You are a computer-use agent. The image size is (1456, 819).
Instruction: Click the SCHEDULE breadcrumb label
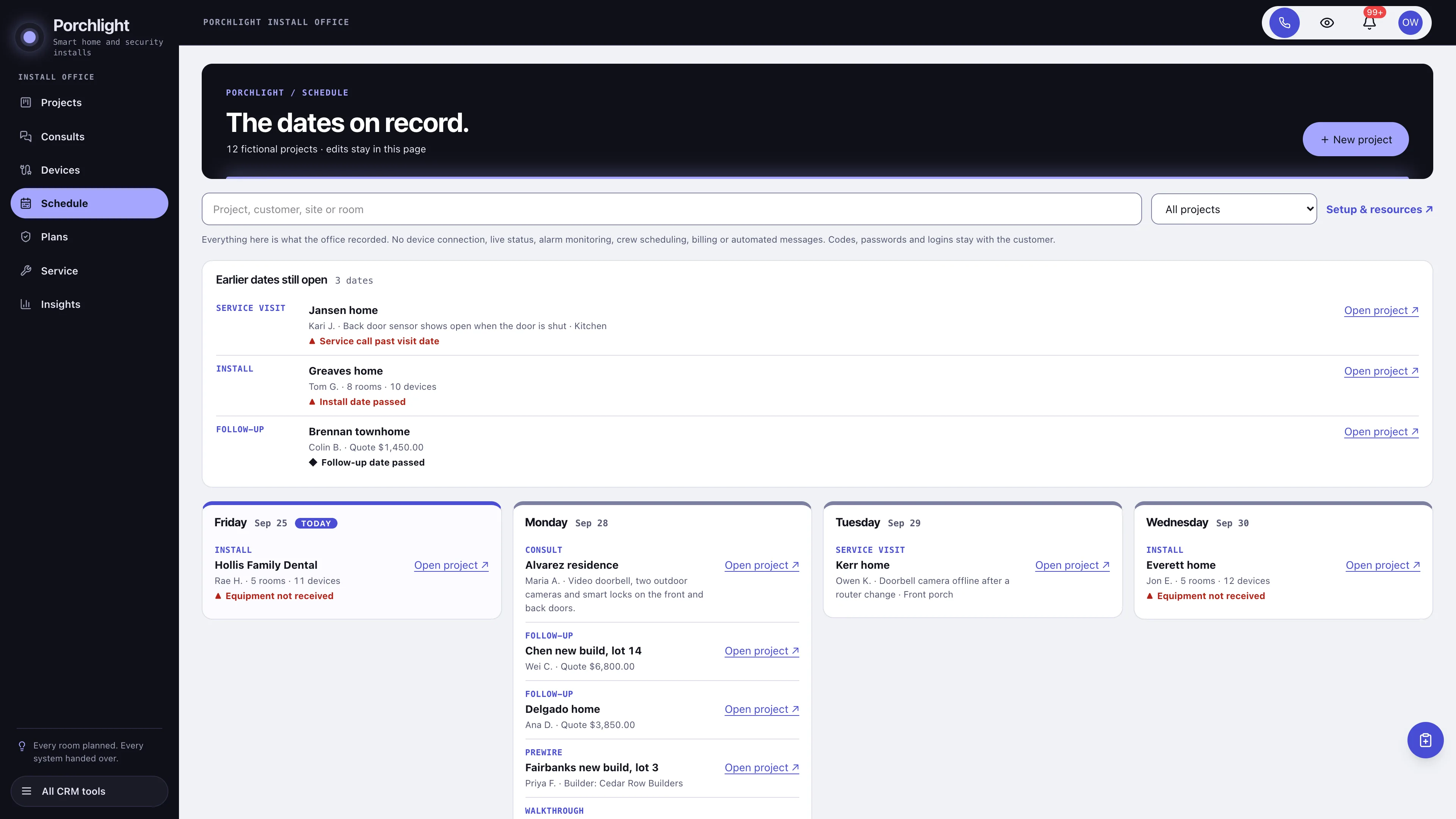[325, 93]
